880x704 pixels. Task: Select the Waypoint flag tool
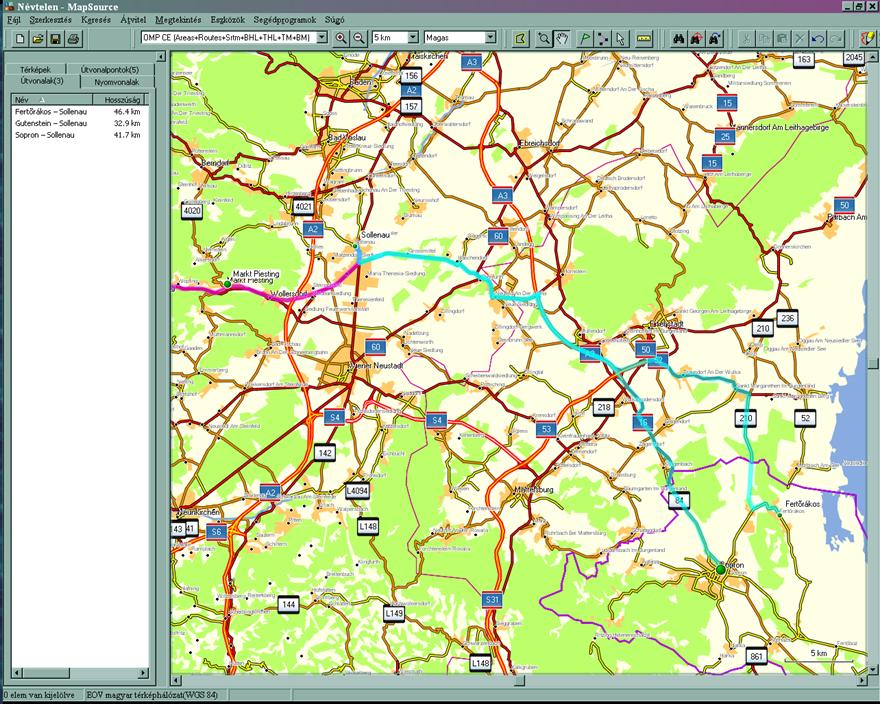point(585,38)
